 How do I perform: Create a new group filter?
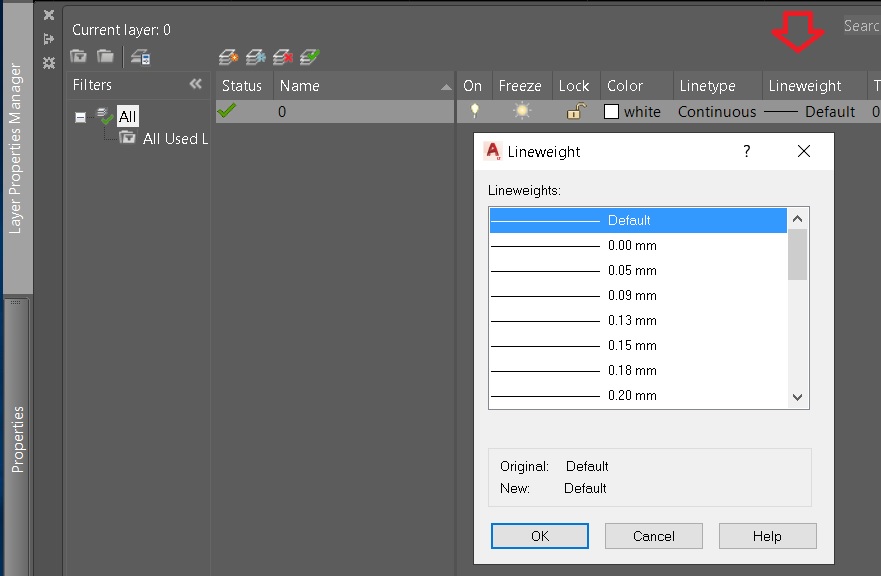pos(105,57)
